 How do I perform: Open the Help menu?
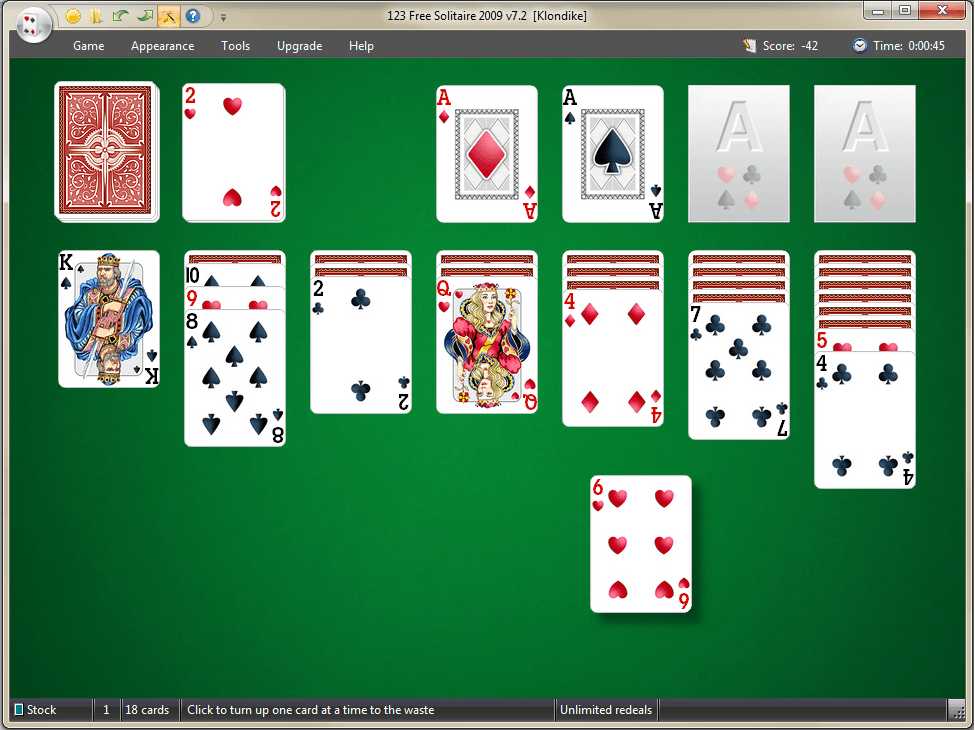pyautogui.click(x=361, y=46)
